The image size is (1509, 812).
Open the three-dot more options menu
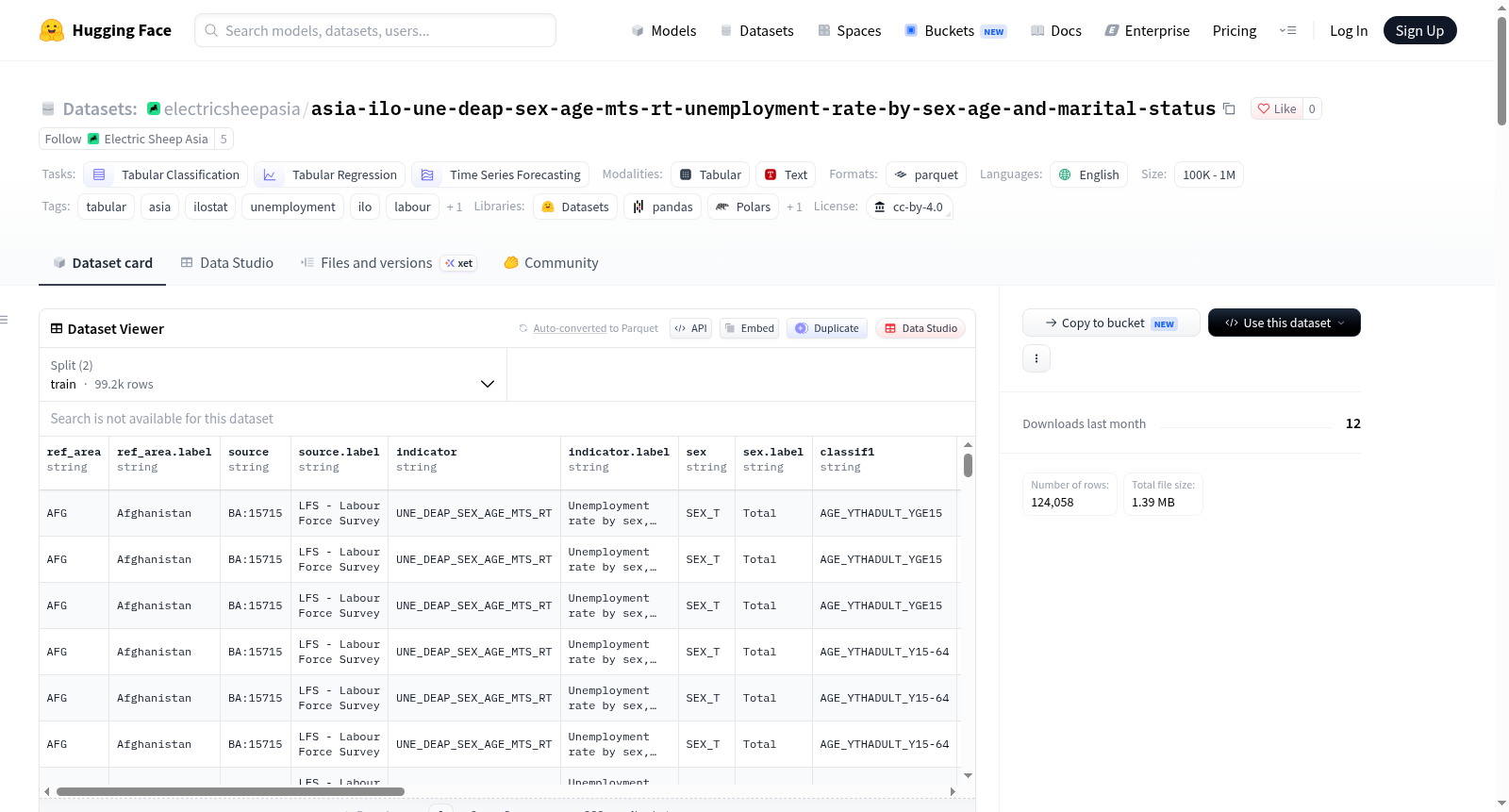(1036, 358)
